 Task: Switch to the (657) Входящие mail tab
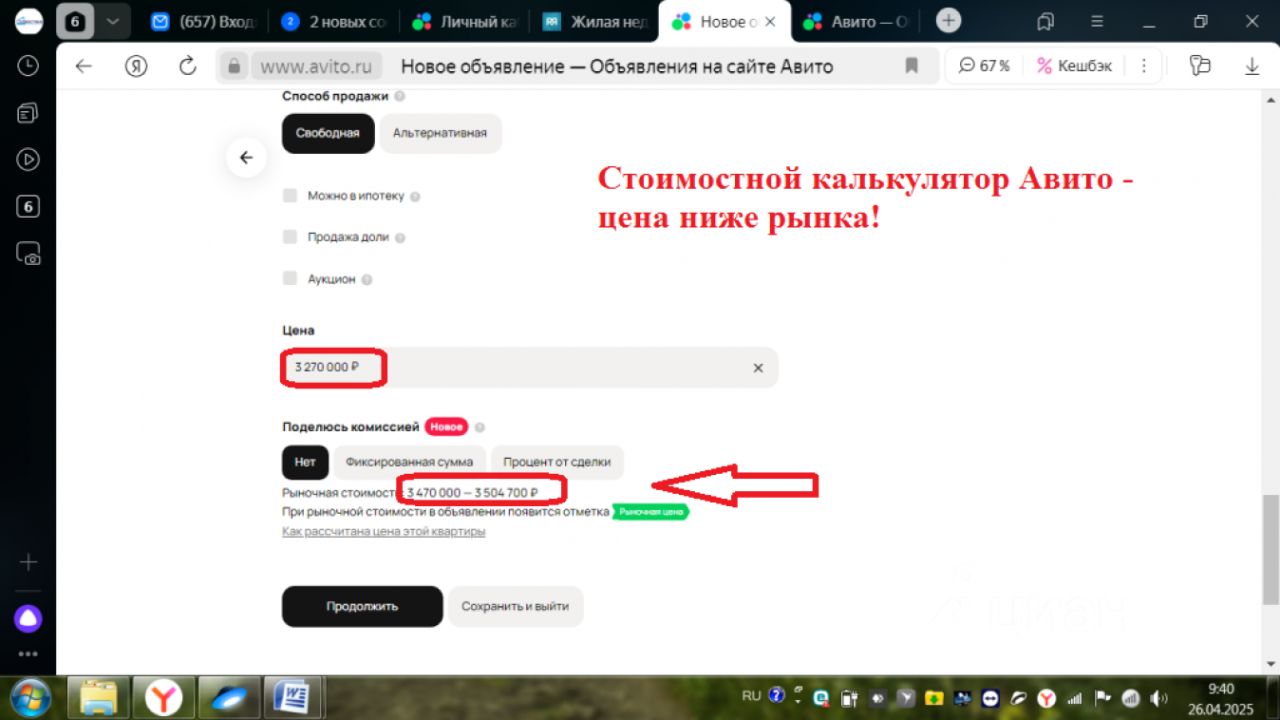[206, 21]
